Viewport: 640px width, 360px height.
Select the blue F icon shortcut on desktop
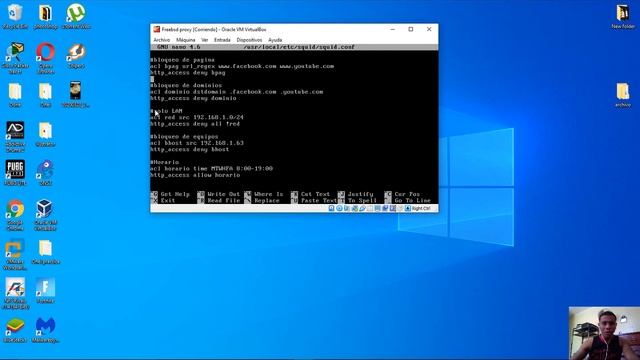coord(45,291)
